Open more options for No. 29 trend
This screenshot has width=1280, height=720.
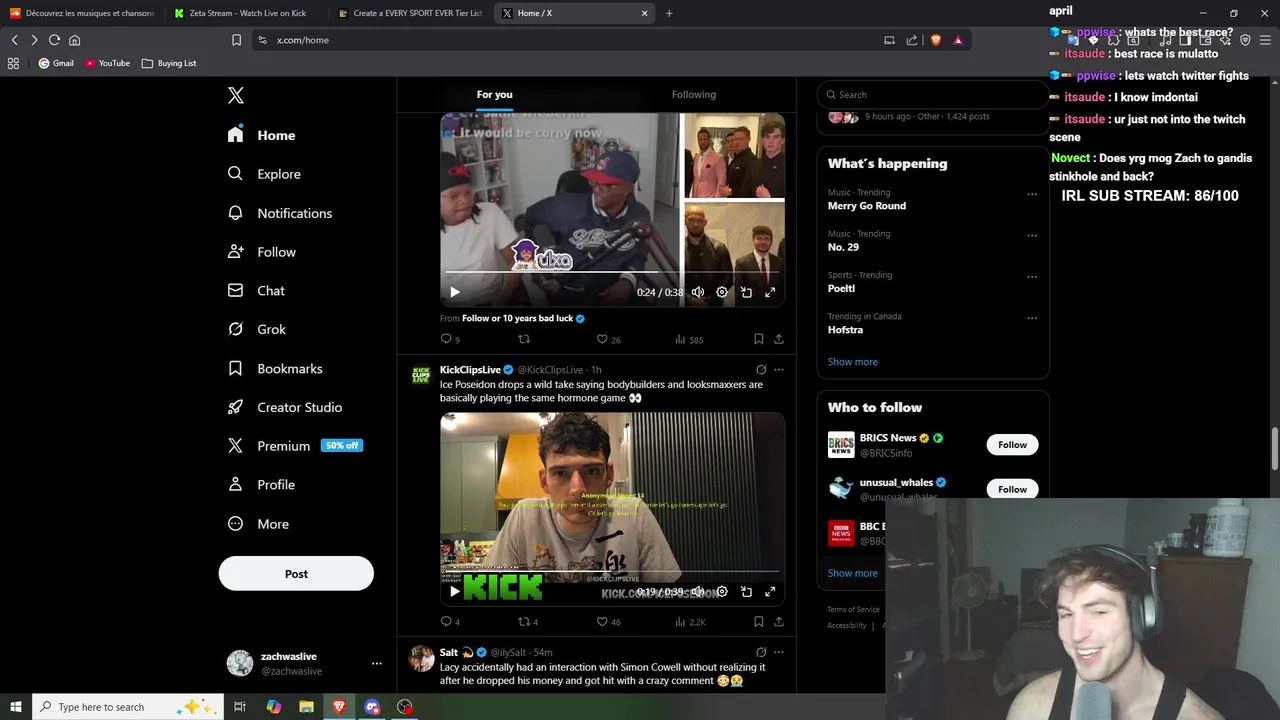point(1032,235)
